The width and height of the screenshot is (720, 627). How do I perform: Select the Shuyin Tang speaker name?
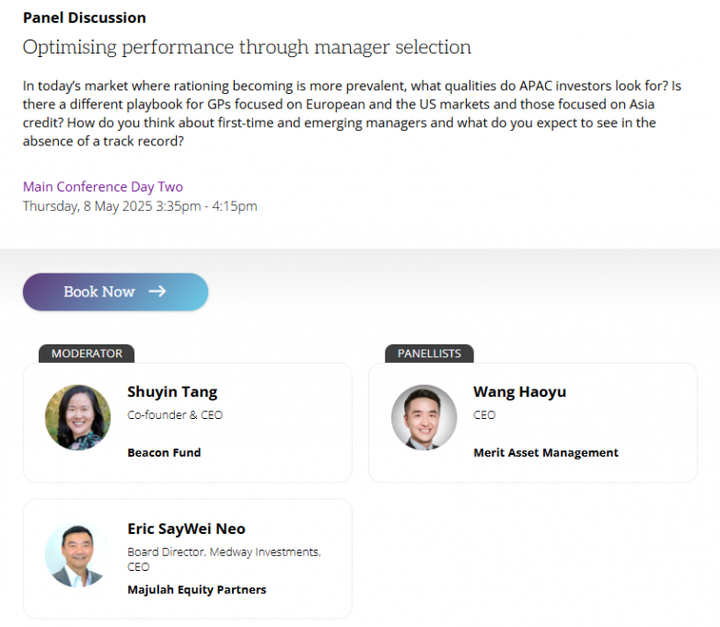click(172, 392)
